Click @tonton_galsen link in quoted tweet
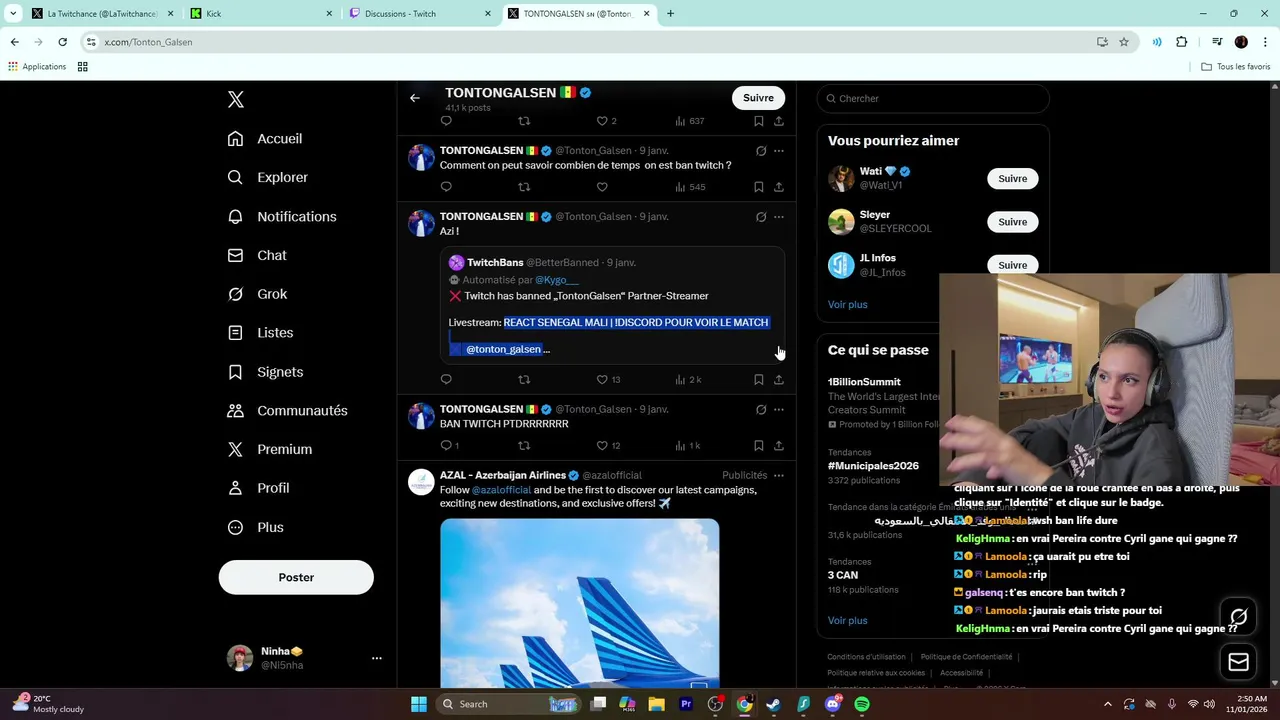The image size is (1280, 720). click(x=503, y=349)
